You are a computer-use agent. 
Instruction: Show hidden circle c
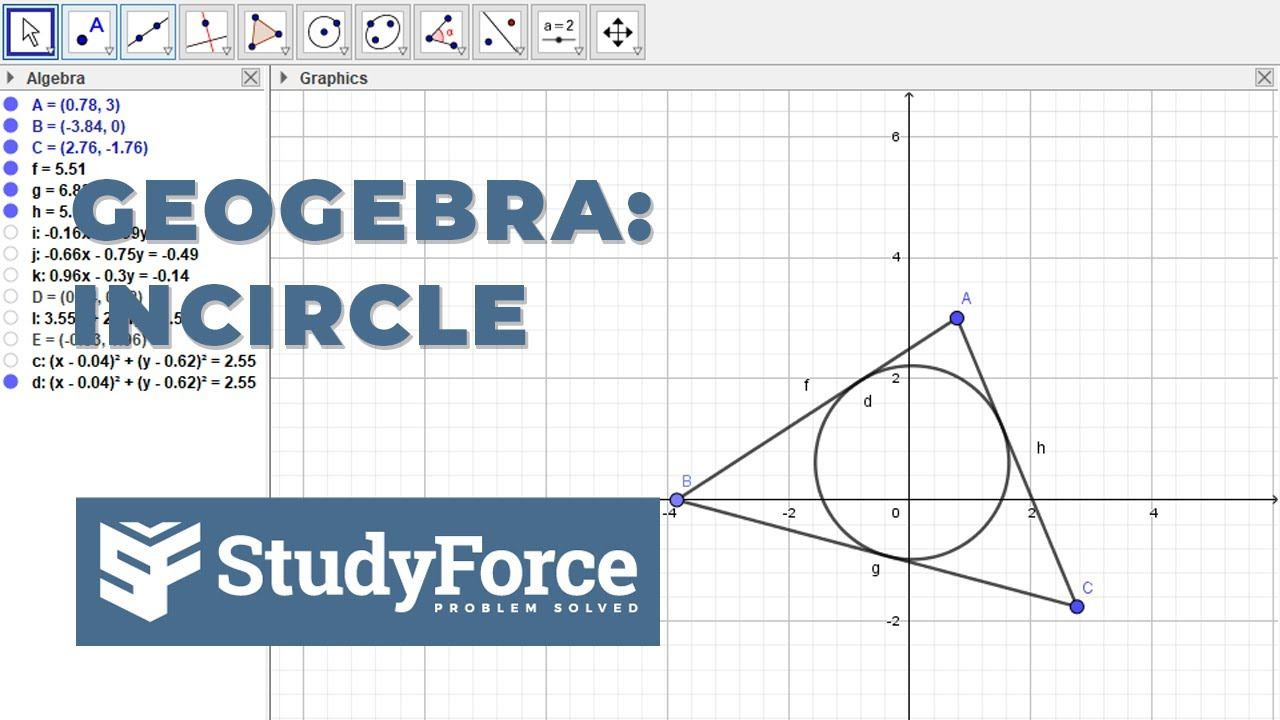tap(11, 361)
